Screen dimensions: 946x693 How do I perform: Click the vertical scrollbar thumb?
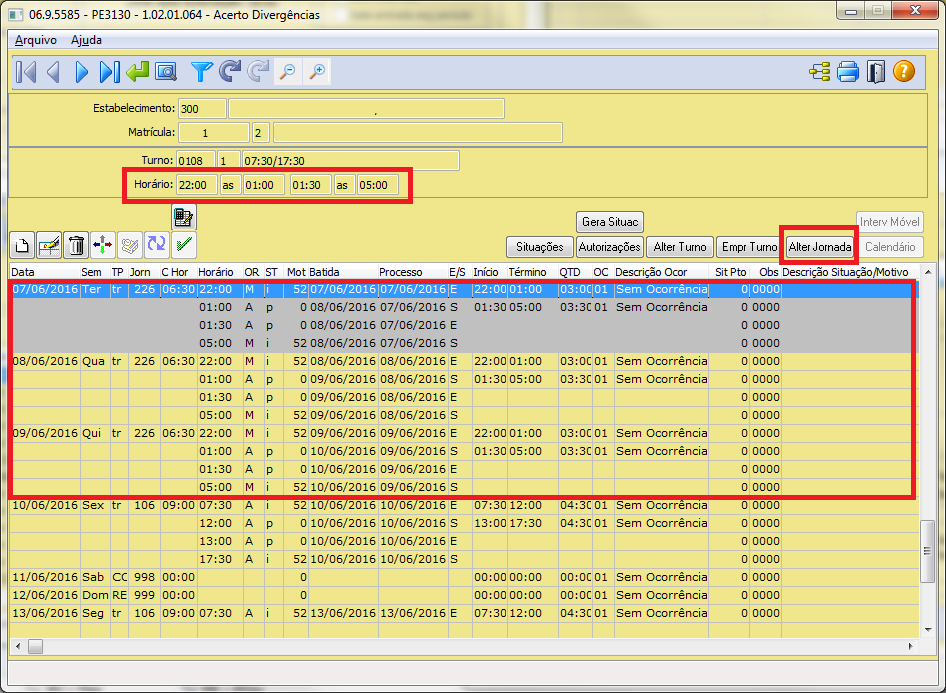928,551
